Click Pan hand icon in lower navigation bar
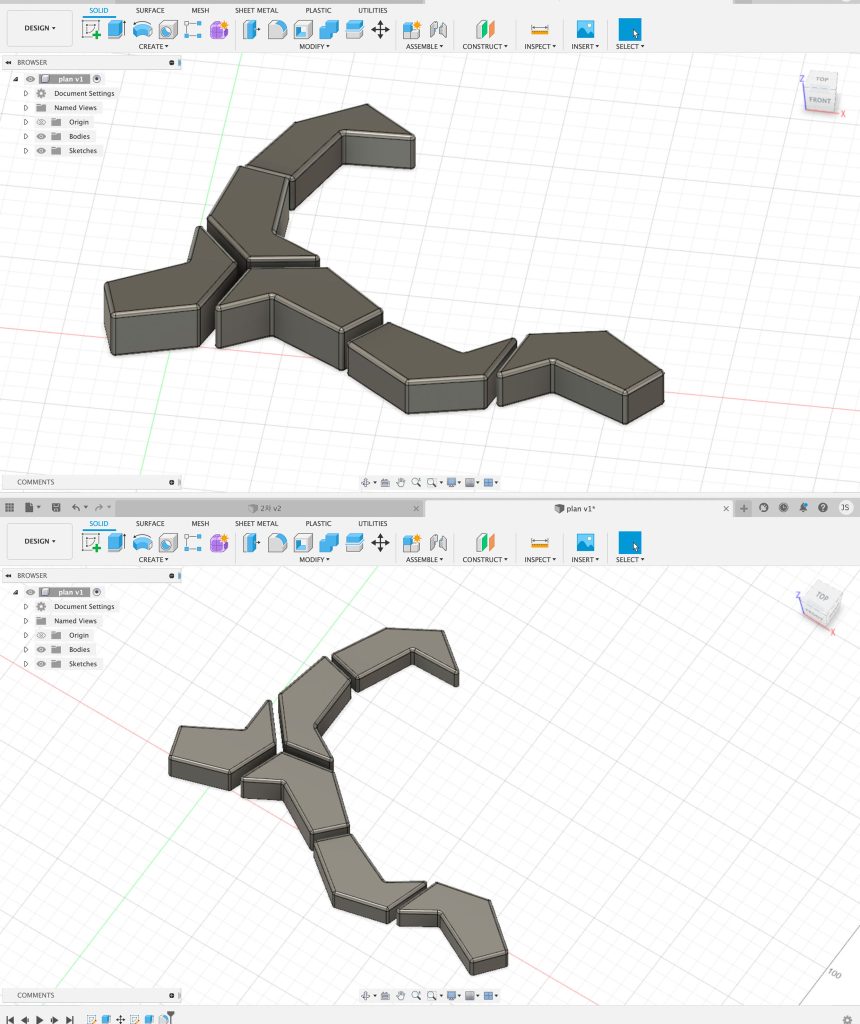The image size is (860, 1024). click(400, 995)
